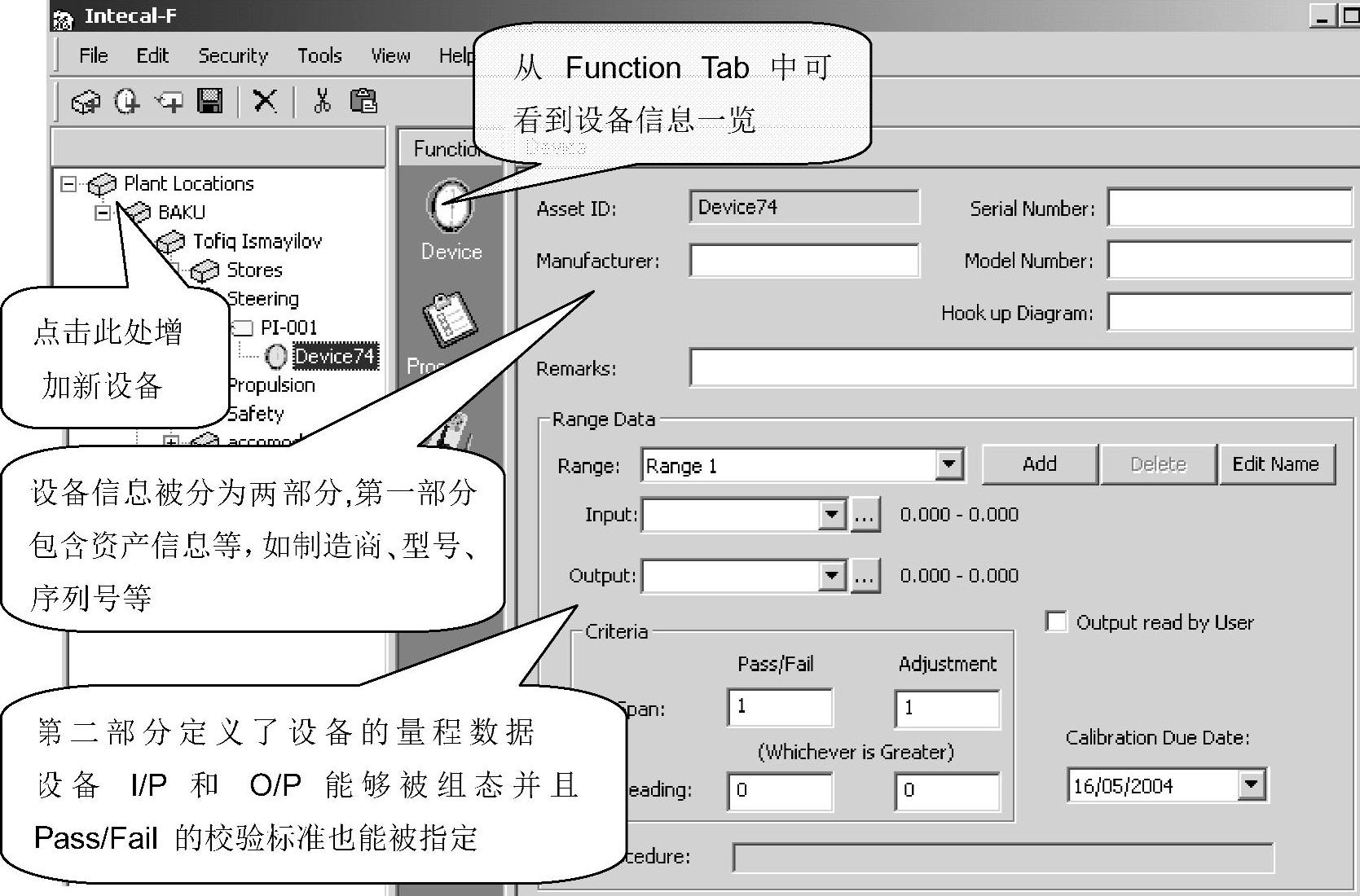Select the BAKU tree item
Screen dimensions: 1360x896
click(181, 213)
